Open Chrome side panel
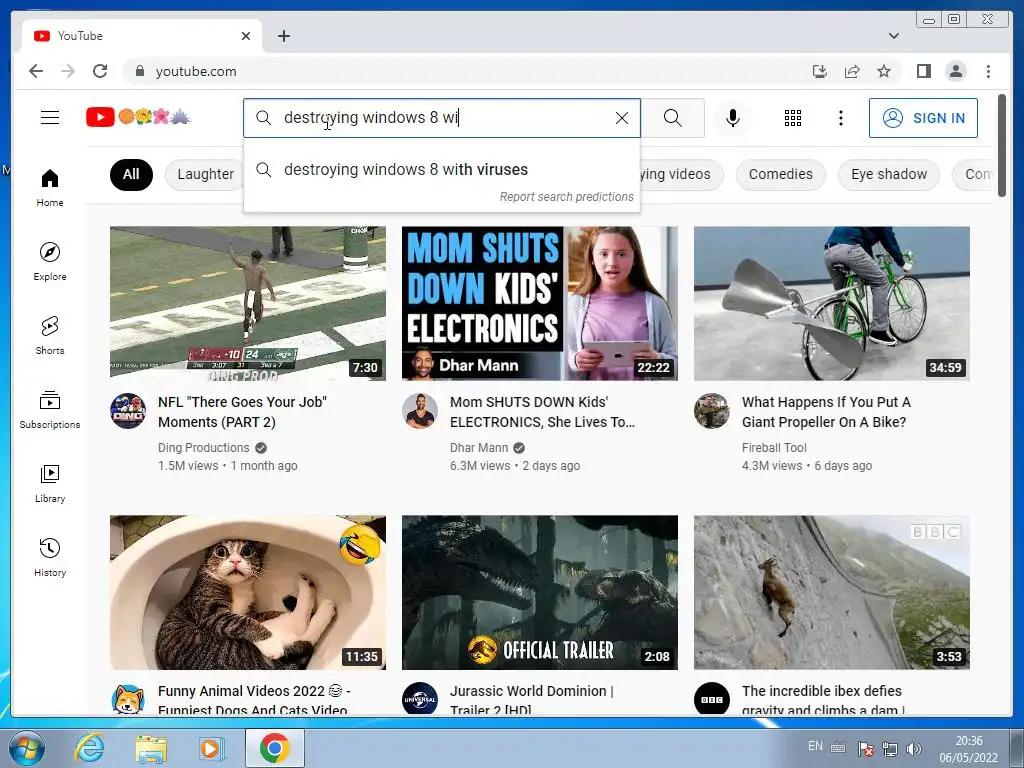 click(x=923, y=71)
